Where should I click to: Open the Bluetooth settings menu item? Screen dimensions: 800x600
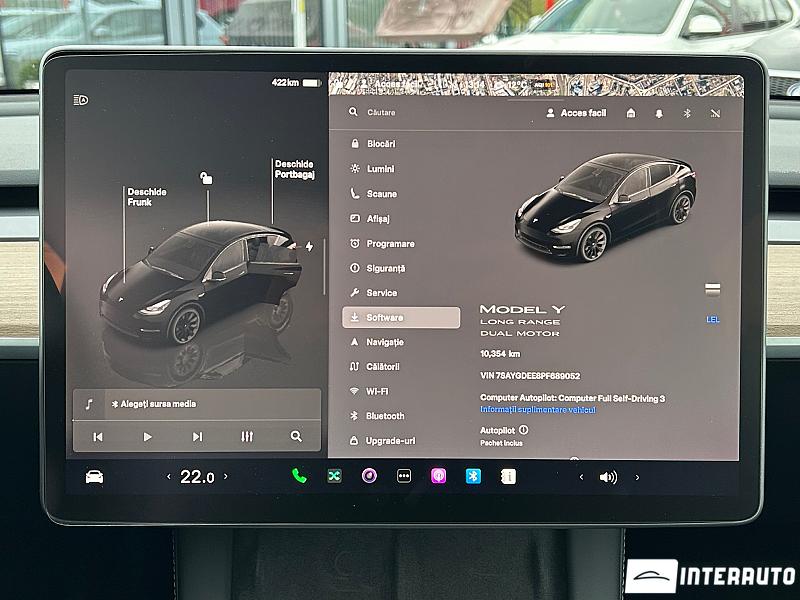coord(384,416)
